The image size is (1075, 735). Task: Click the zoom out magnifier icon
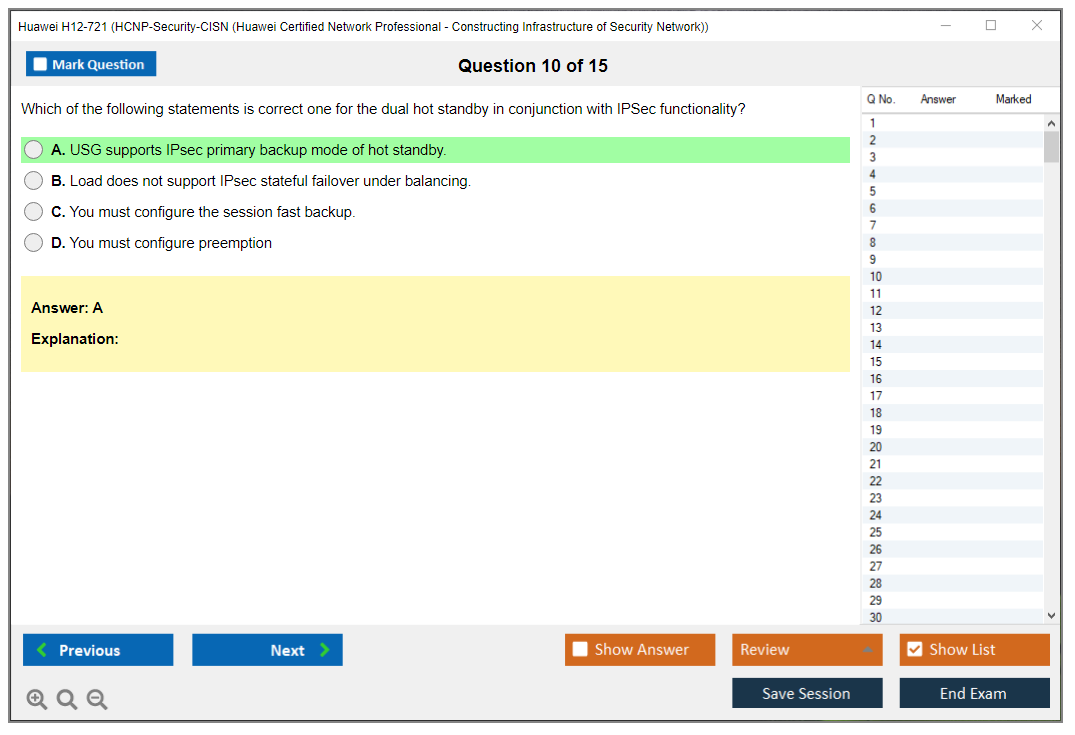[x=97, y=700]
